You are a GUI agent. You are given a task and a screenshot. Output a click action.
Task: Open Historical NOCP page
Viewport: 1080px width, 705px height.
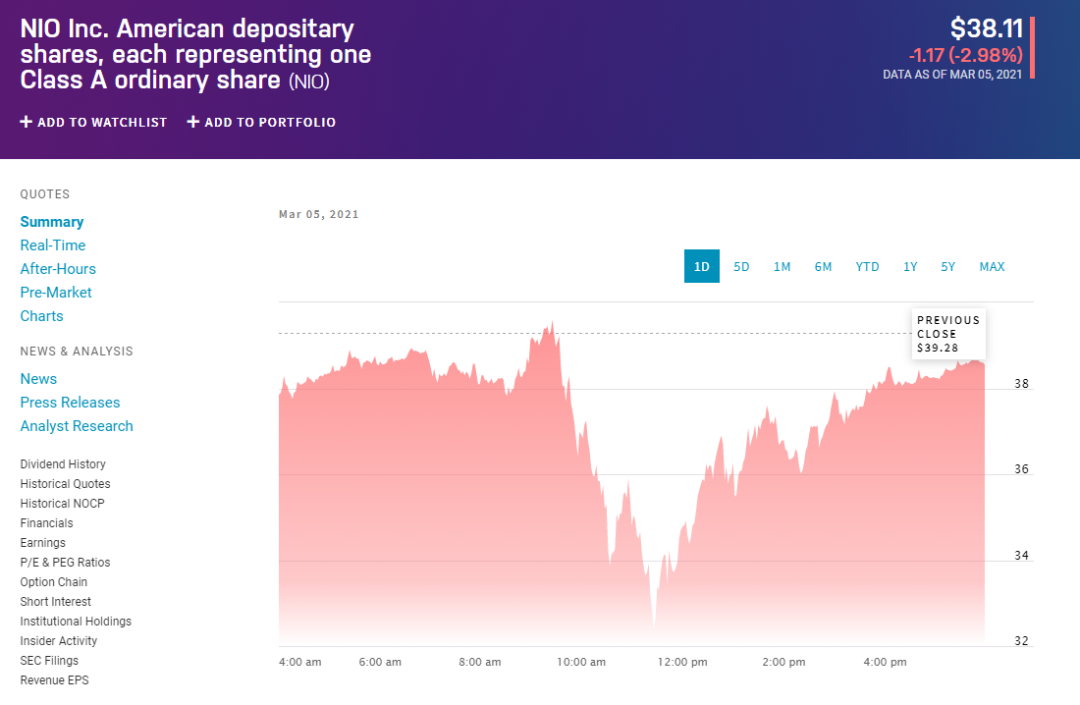62,503
